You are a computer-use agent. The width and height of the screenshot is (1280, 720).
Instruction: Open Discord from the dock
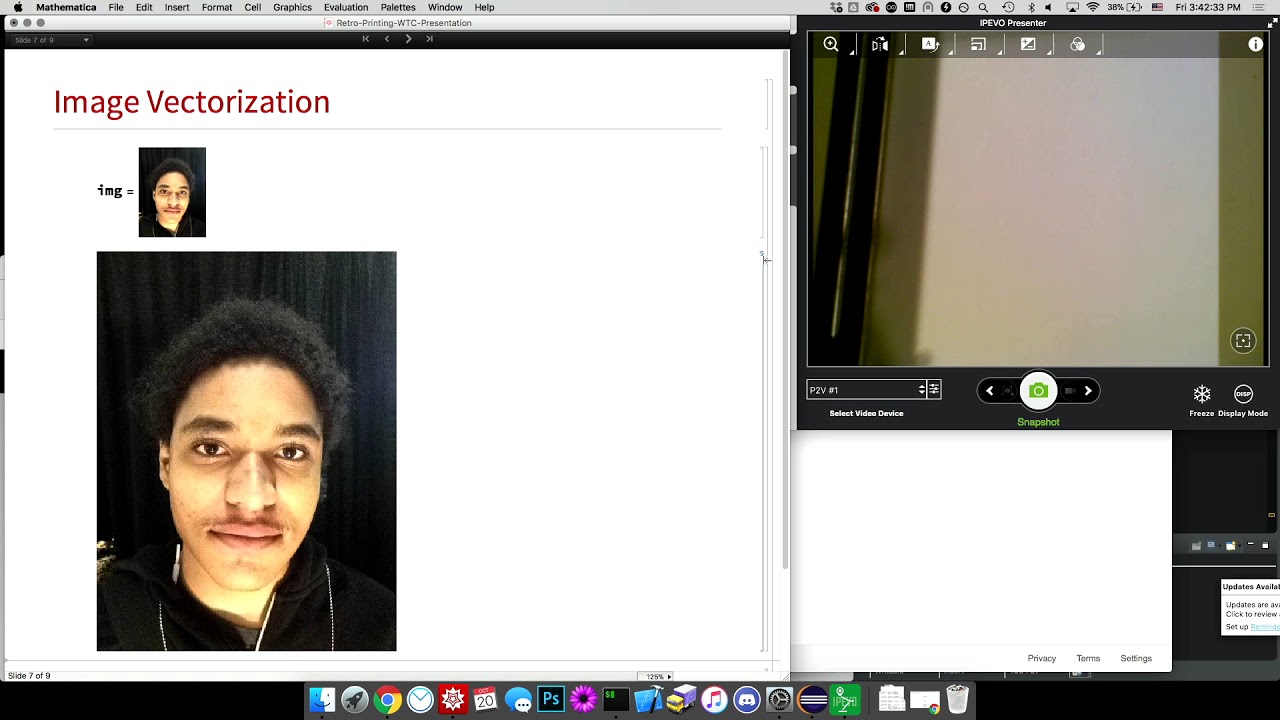tap(747, 699)
